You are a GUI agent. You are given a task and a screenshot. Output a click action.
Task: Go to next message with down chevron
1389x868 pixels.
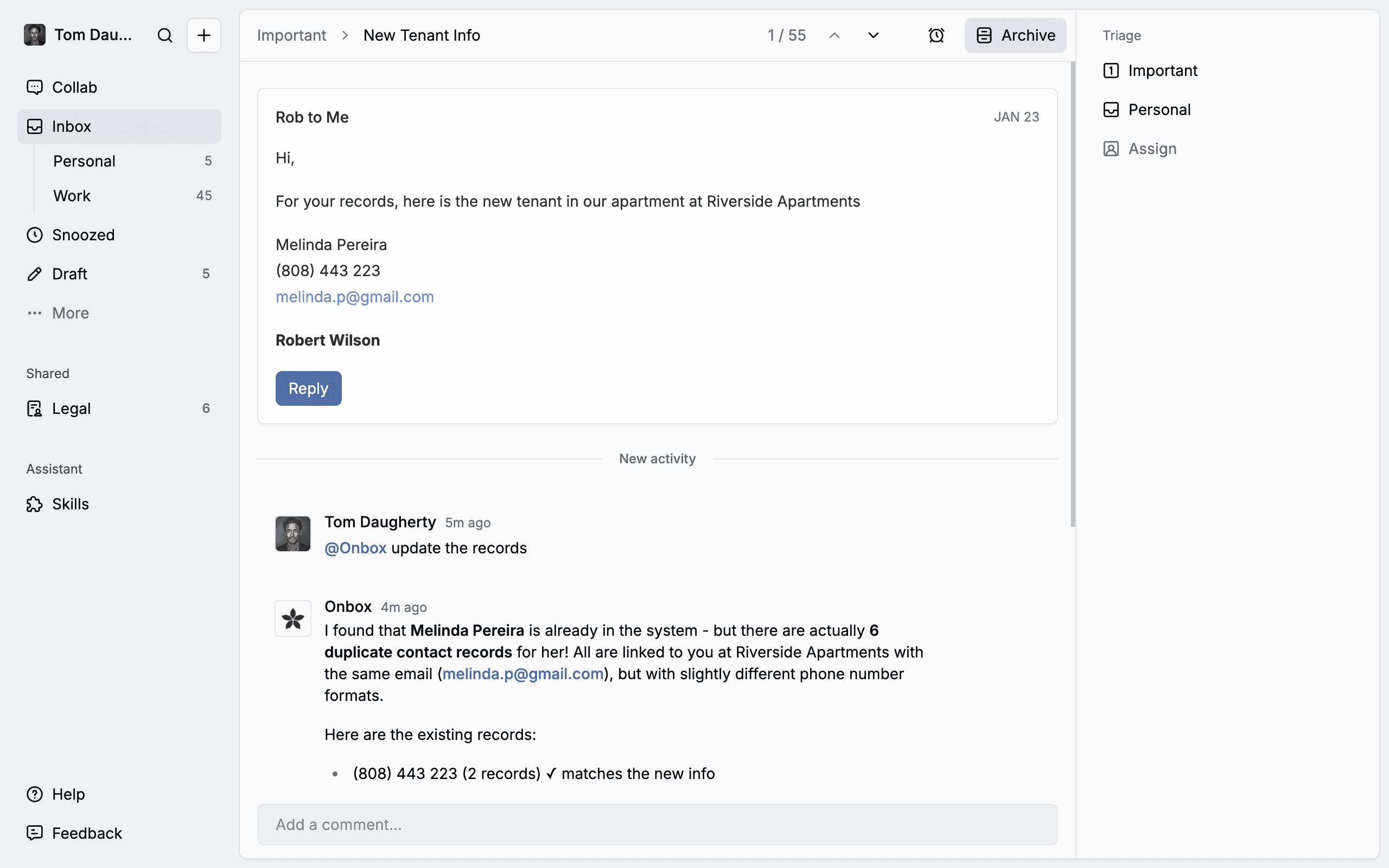click(x=873, y=36)
